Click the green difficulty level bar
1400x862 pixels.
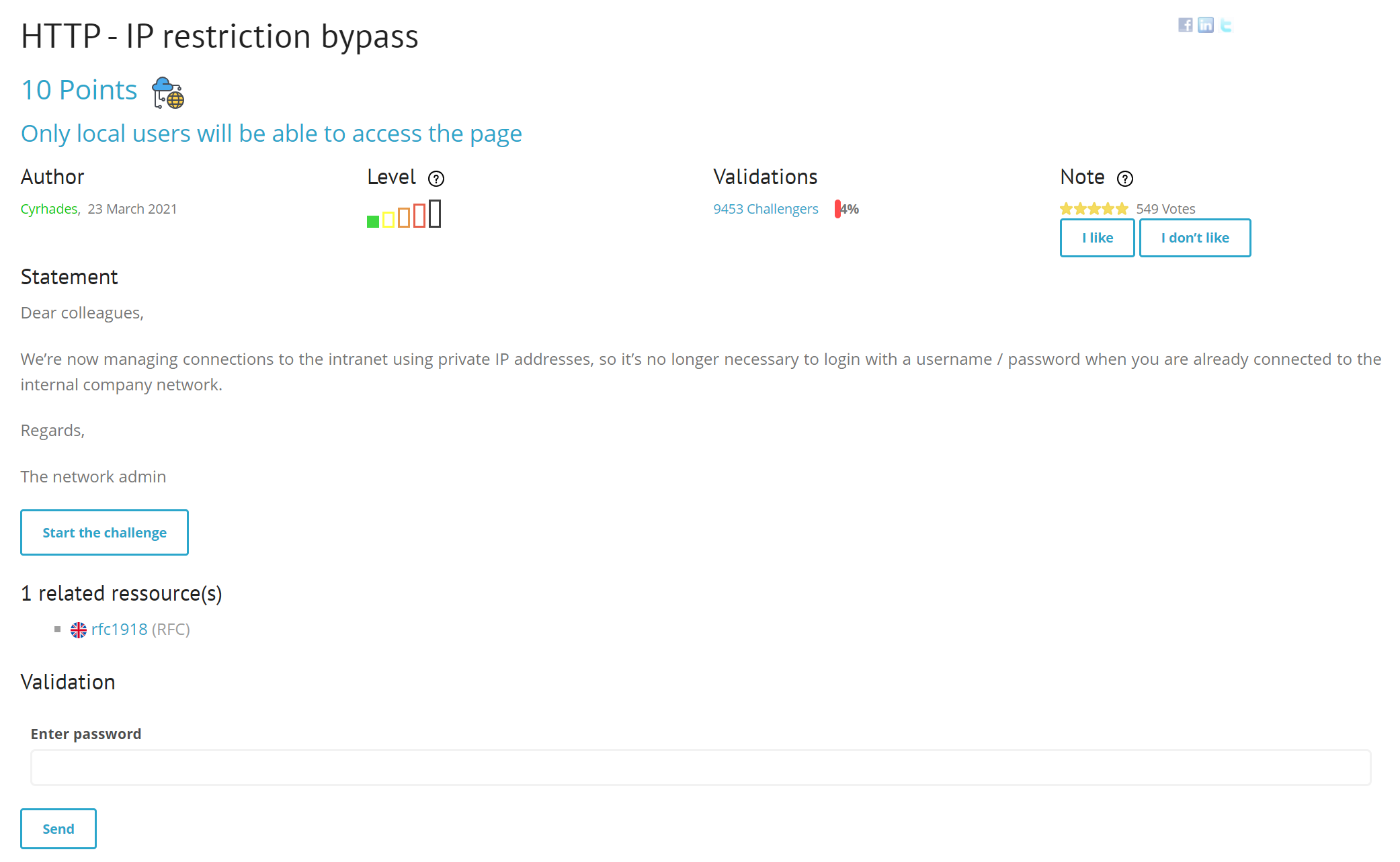pos(372,221)
